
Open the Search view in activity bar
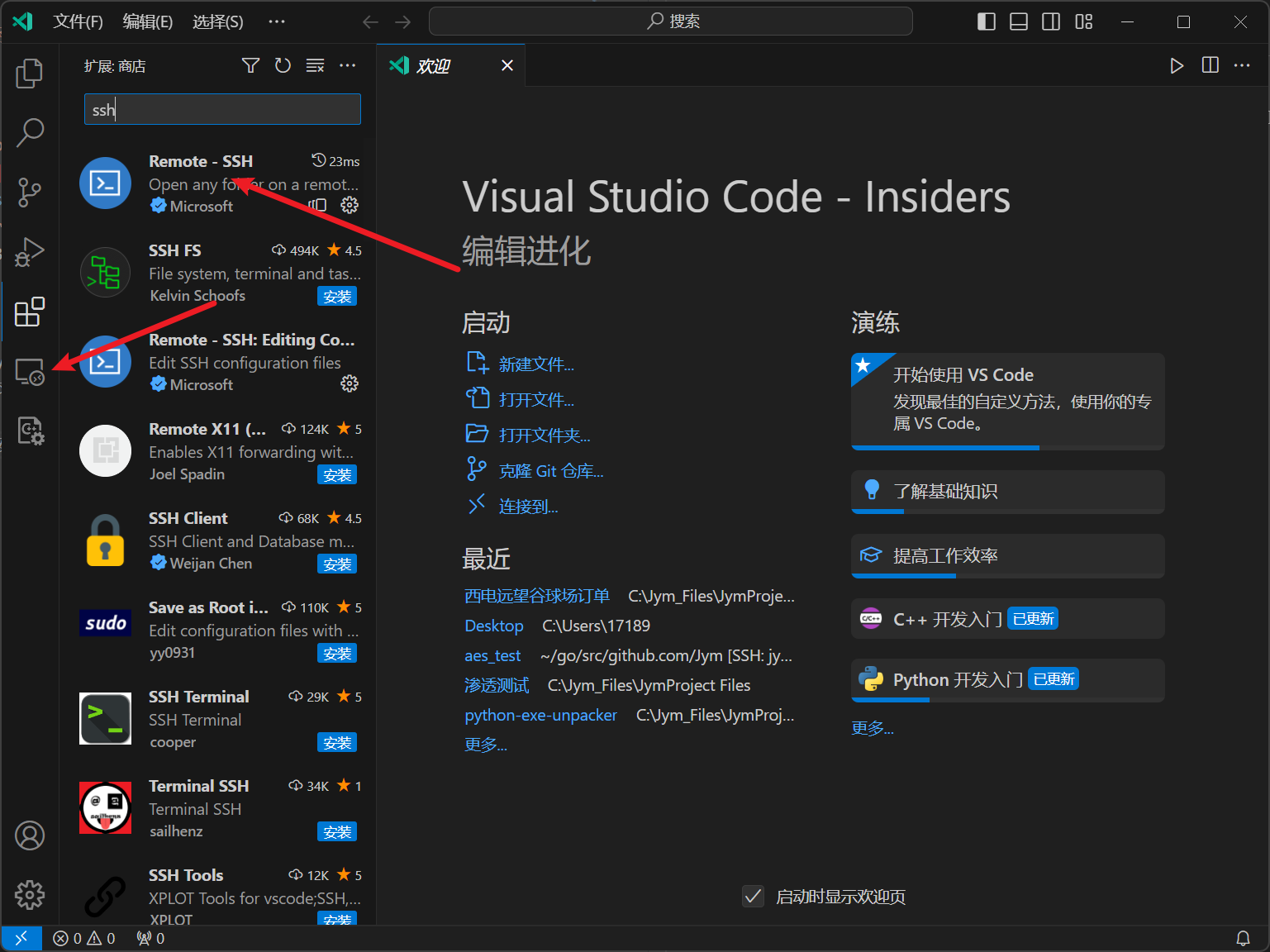click(x=30, y=132)
